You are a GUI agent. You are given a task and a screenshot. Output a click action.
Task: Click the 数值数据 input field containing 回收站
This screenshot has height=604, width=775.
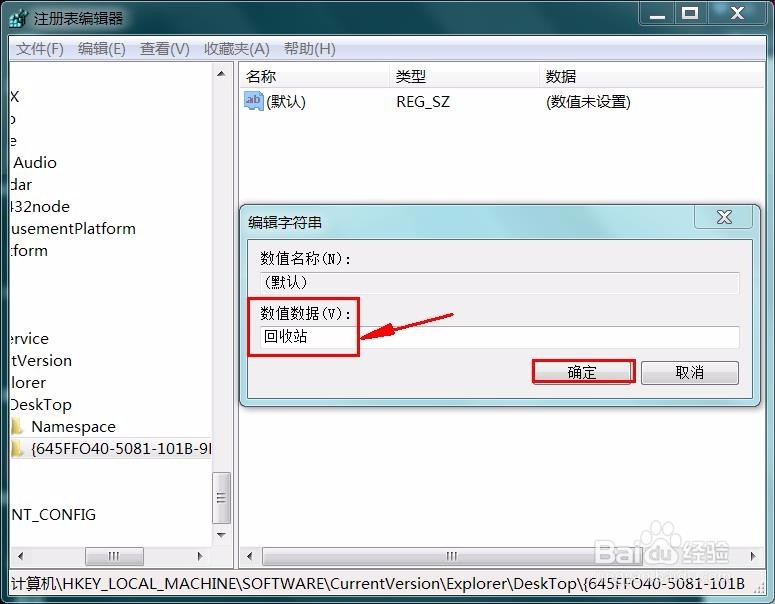[499, 337]
